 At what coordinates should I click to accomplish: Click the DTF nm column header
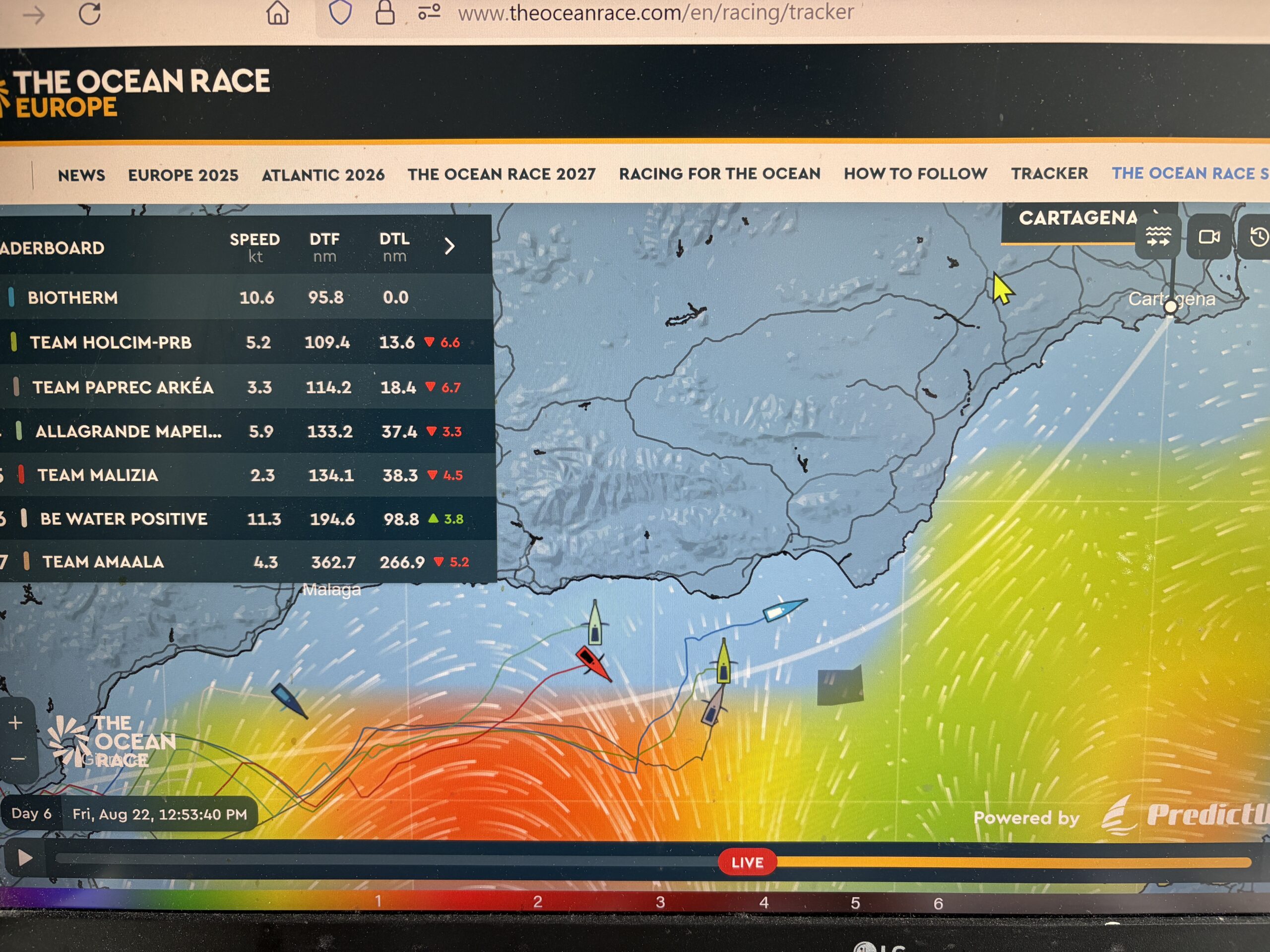324,247
